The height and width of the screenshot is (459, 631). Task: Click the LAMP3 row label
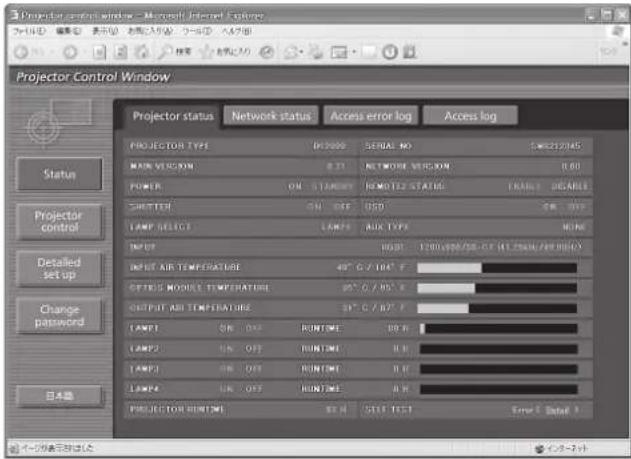[144, 368]
